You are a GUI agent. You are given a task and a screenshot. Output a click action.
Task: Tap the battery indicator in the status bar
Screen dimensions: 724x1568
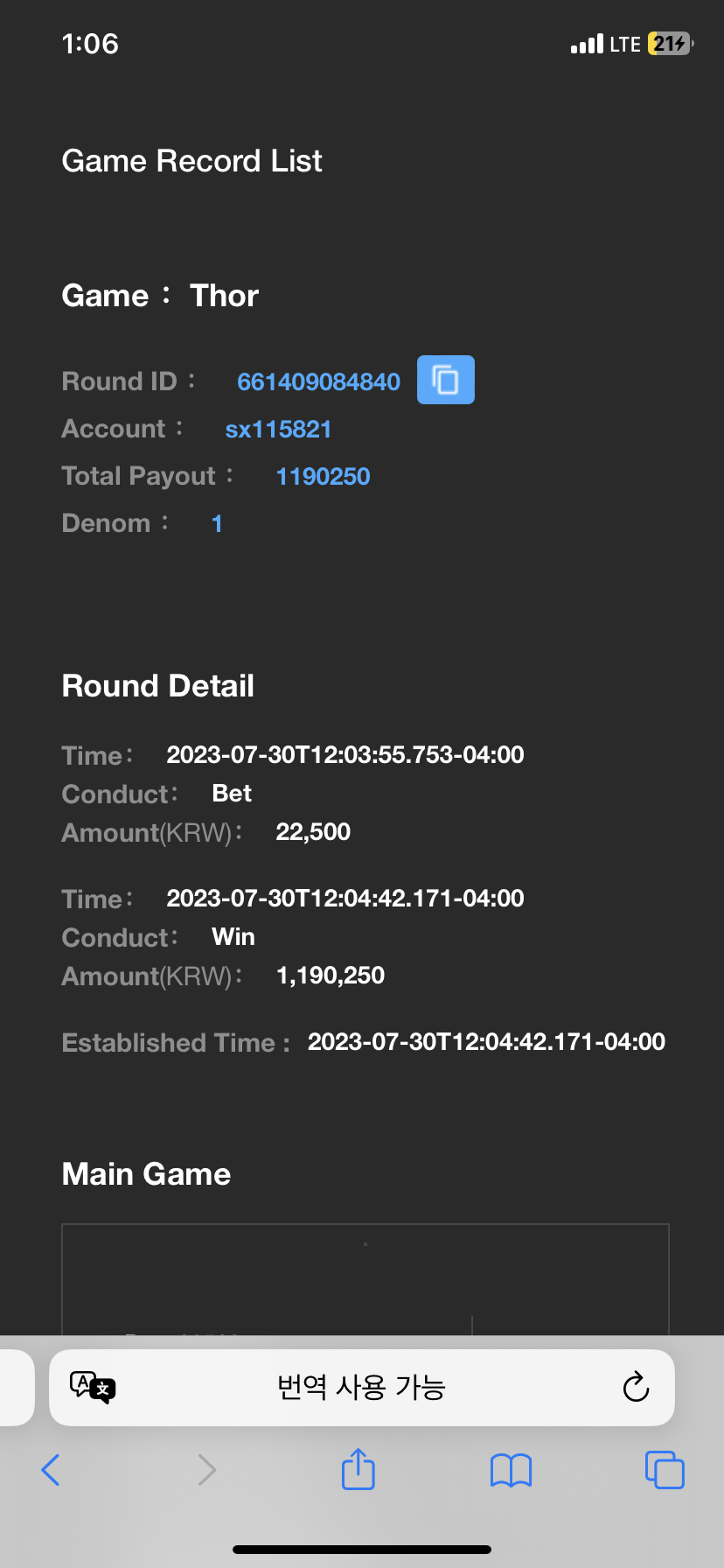[x=671, y=44]
